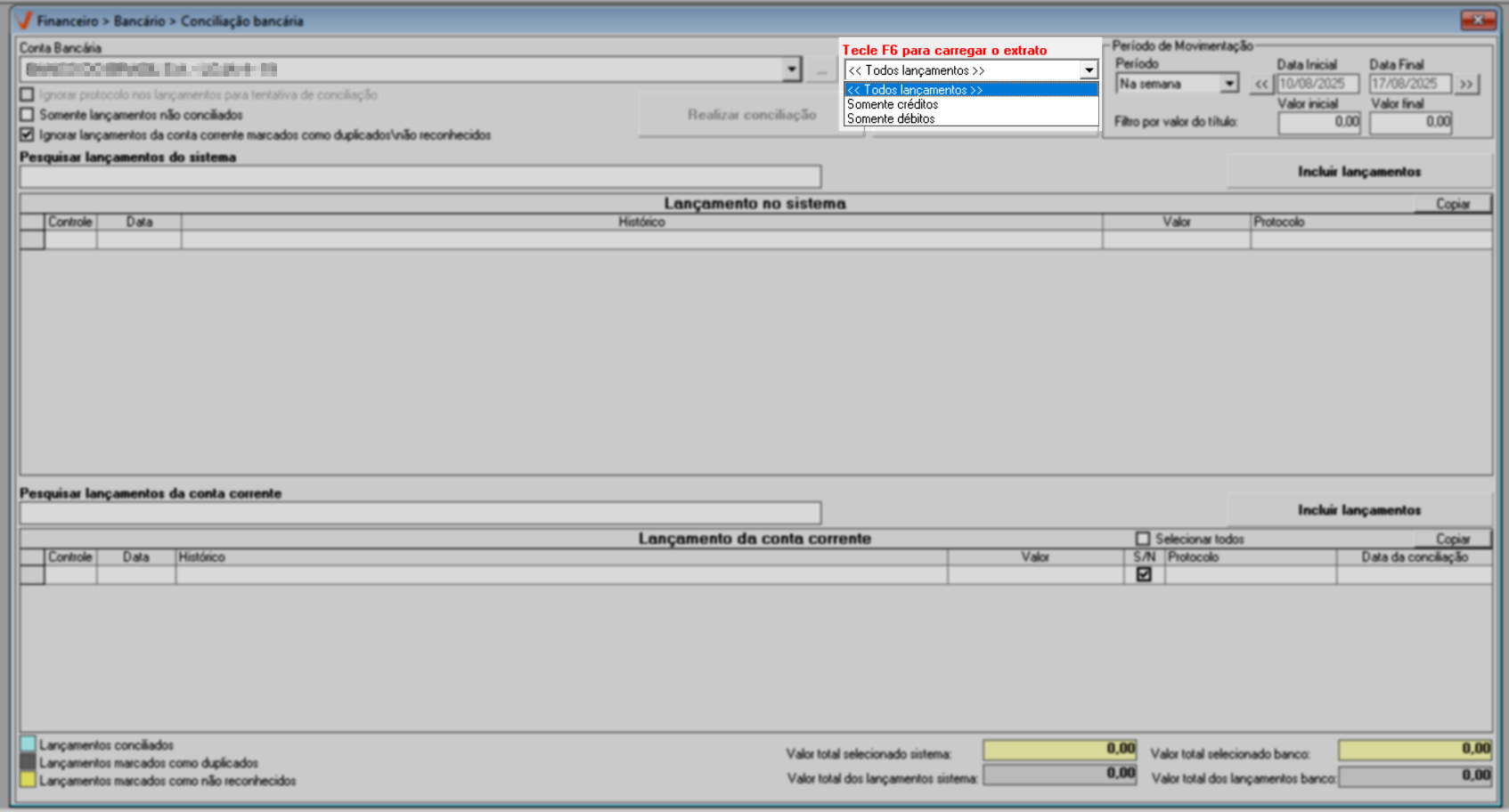The image size is (1509, 812).
Task: Advance to next period with '>>' button
Action: coord(1466,84)
